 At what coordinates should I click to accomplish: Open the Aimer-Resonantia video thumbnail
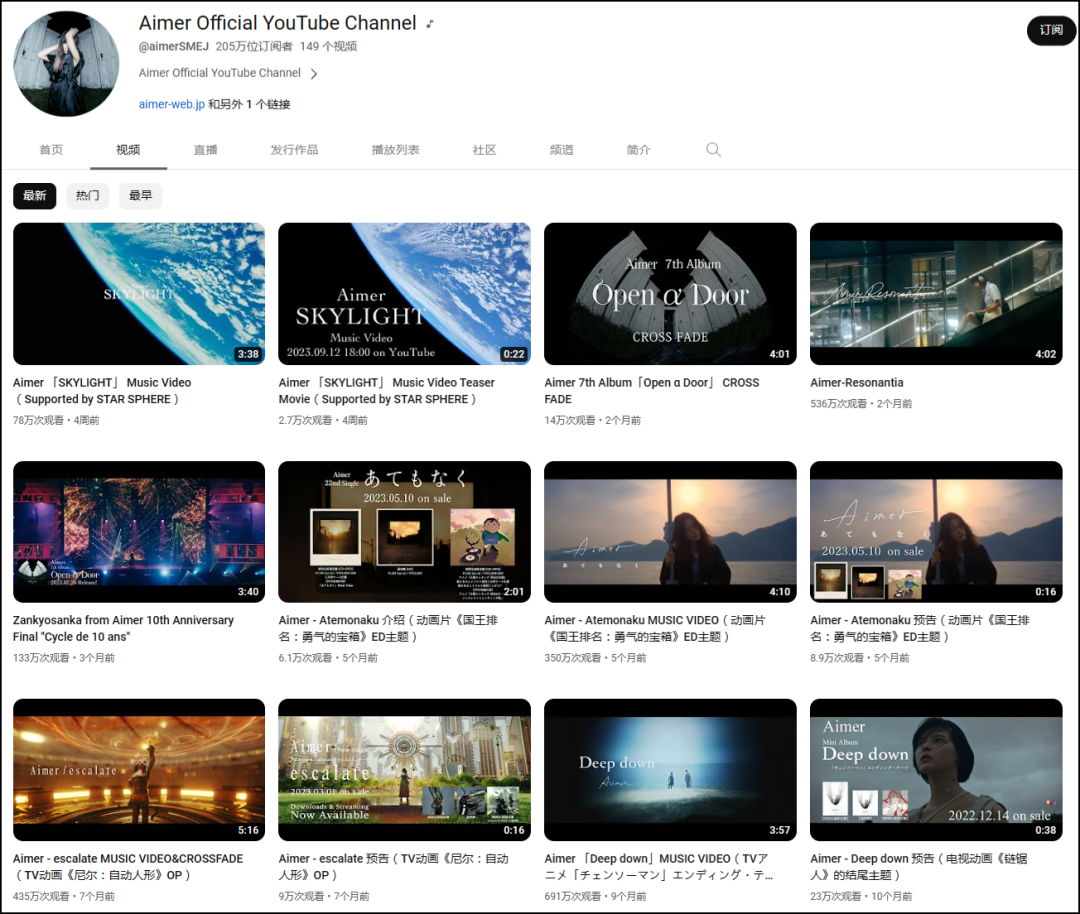coord(936,294)
